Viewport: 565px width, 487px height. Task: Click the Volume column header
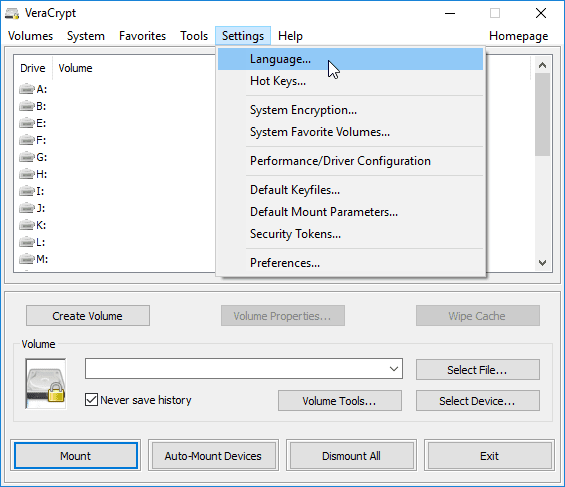point(75,68)
